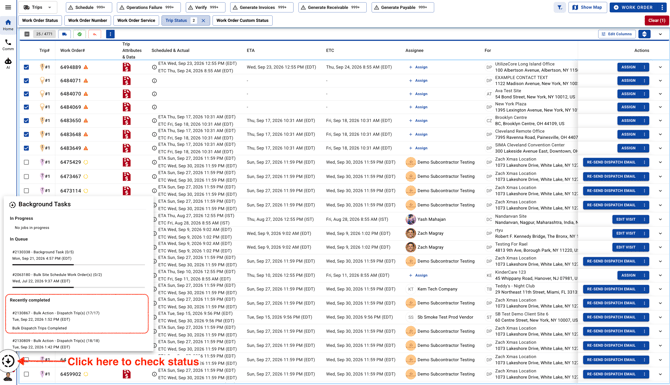This screenshot has width=670, height=385.
Task: Open the blue vertical dots bulk menu
Action: [x=110, y=34]
